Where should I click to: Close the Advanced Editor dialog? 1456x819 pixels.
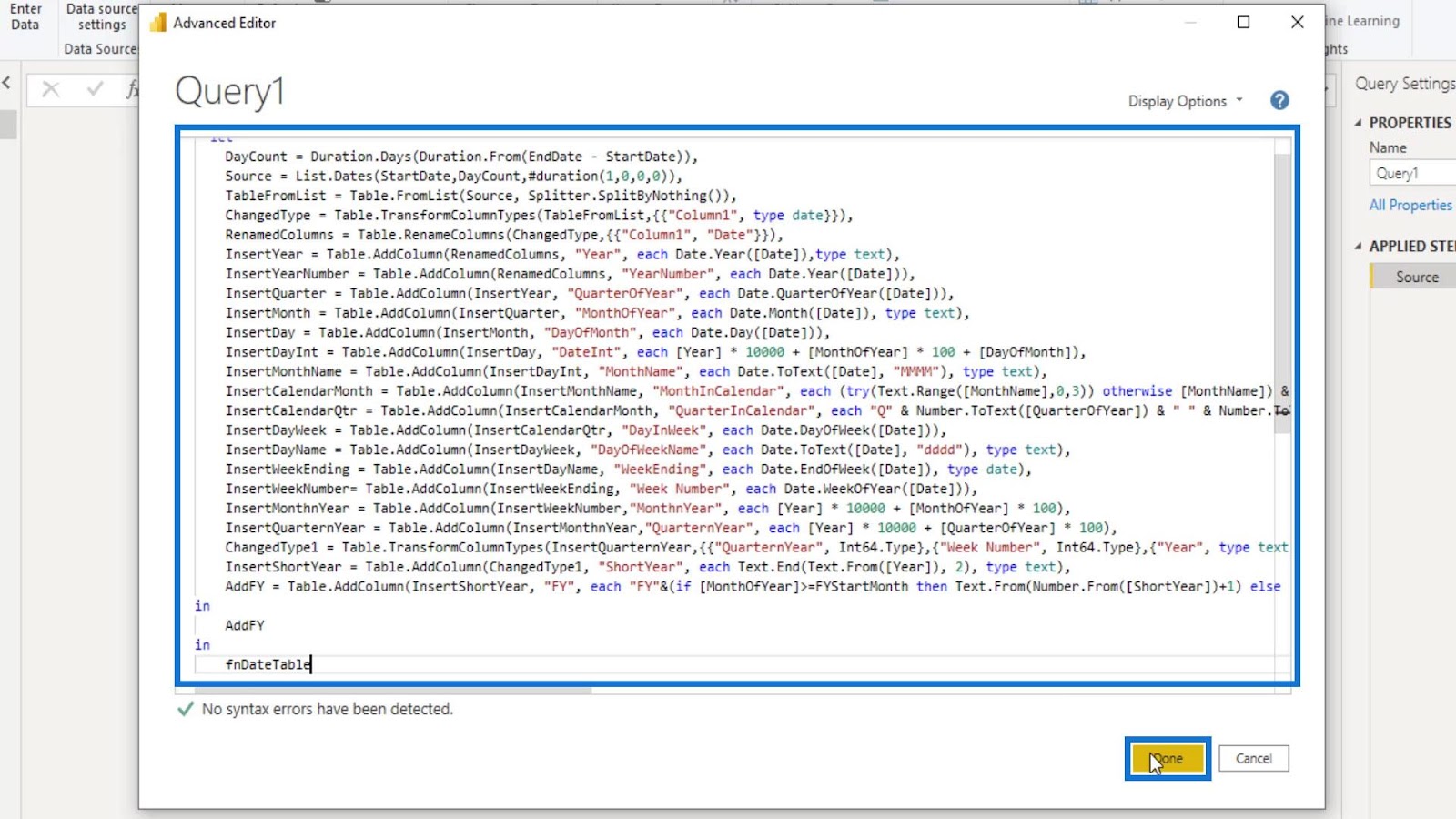point(1298,22)
